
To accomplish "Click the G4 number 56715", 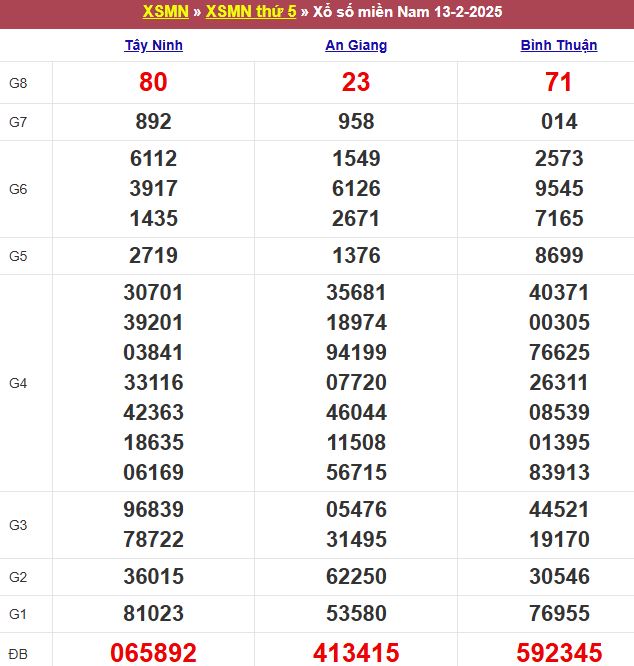I will coord(356,472).
